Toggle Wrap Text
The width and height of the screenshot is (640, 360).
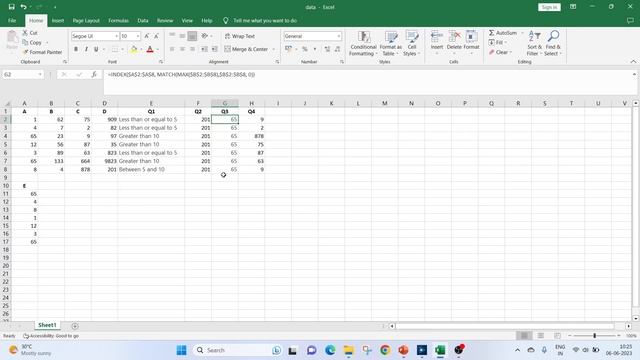coord(240,36)
